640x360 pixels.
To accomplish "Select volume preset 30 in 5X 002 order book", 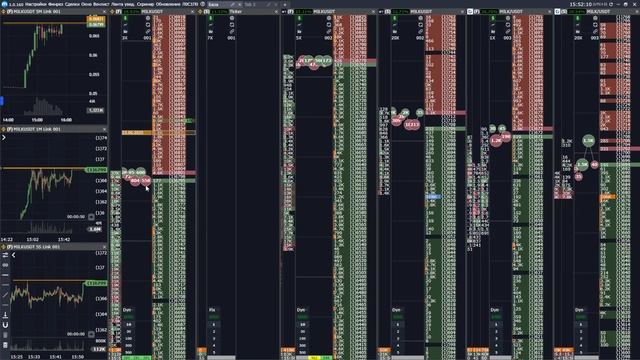I will tap(302, 331).
